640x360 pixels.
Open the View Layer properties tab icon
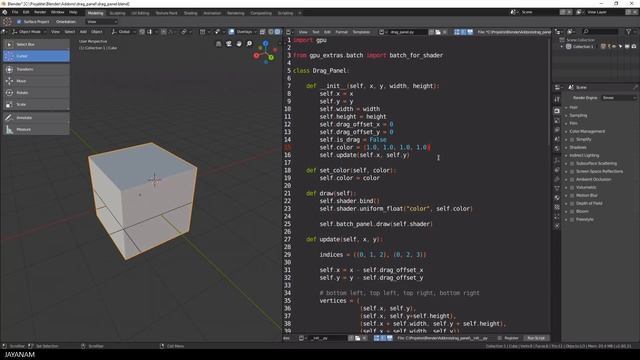click(x=557, y=130)
